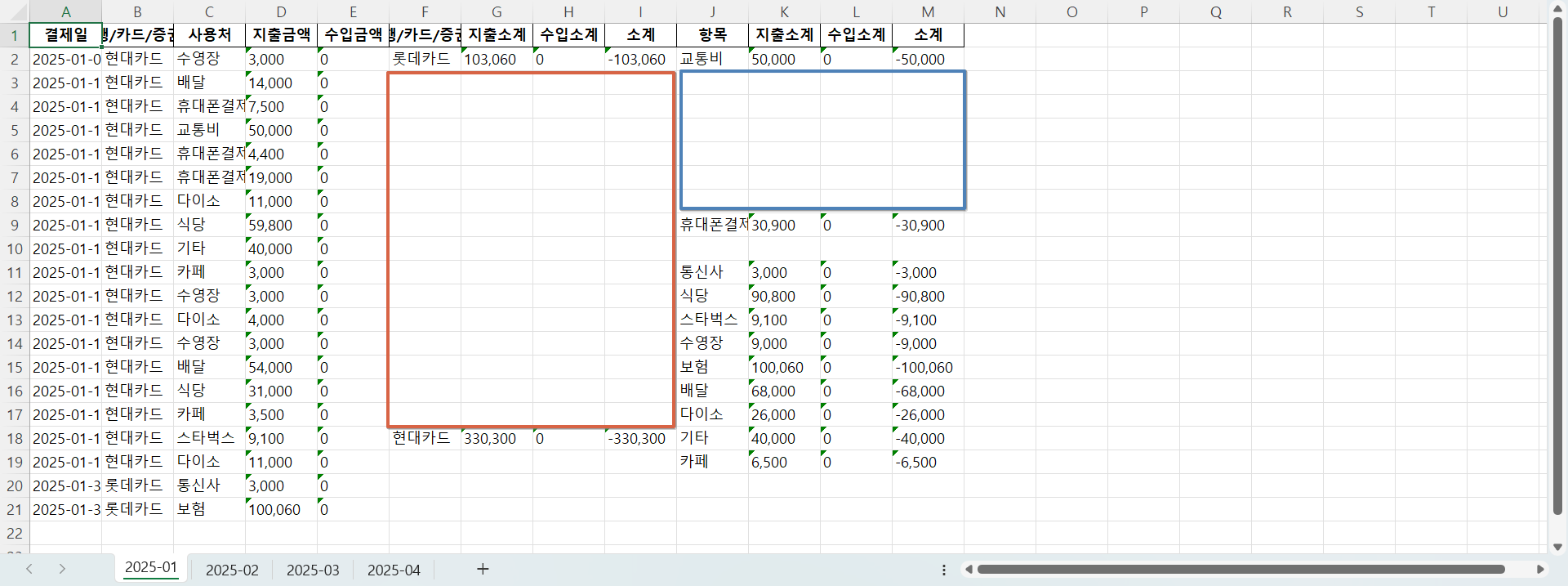
Task: Select row 22 header
Action: point(14,533)
